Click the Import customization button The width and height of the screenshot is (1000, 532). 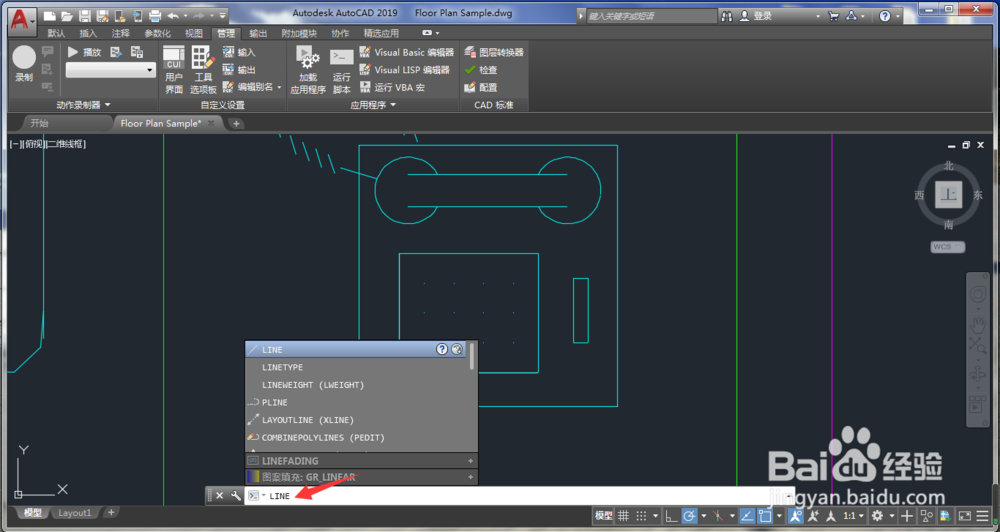point(239,52)
